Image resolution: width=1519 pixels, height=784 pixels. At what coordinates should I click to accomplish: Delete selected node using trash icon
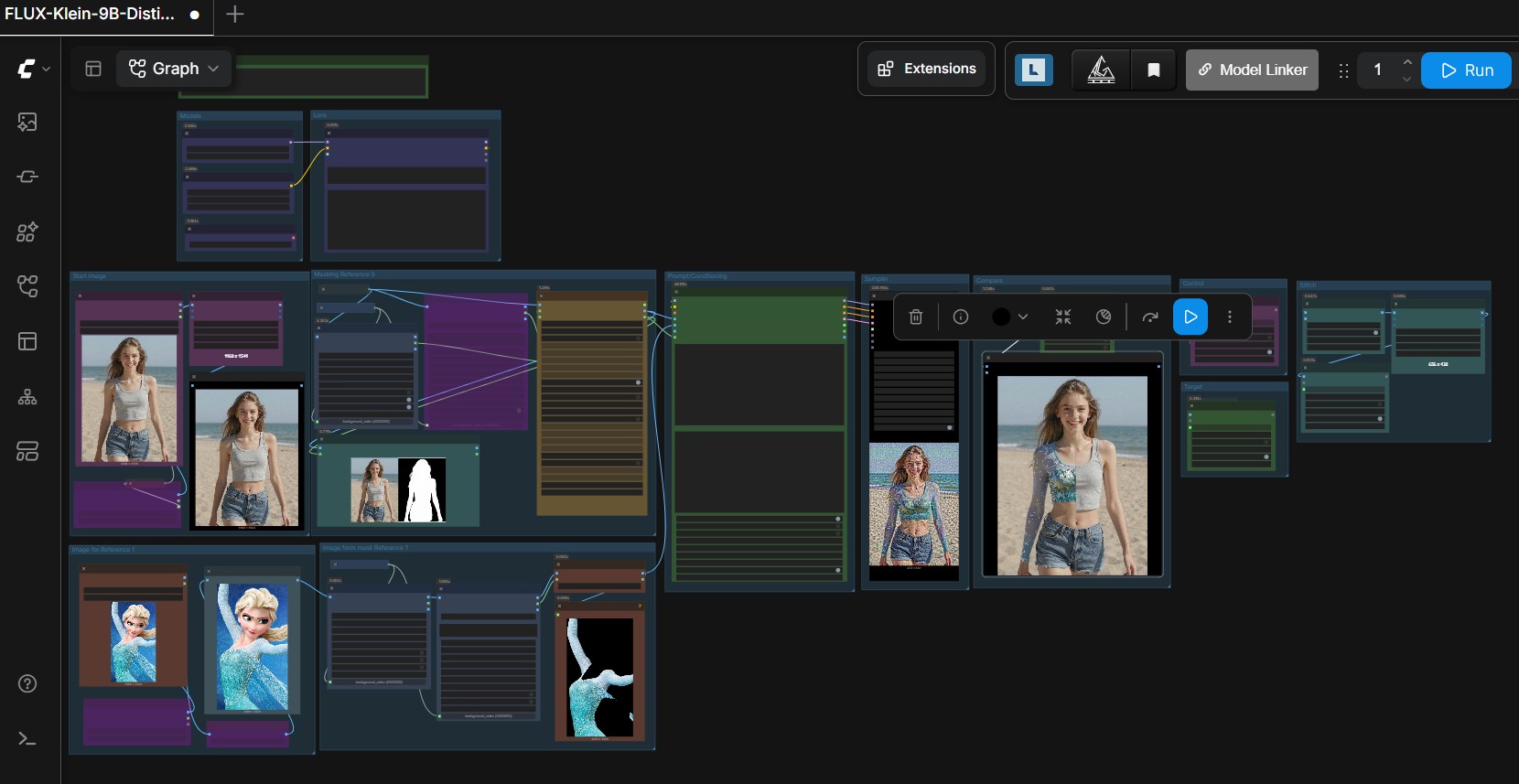916,317
